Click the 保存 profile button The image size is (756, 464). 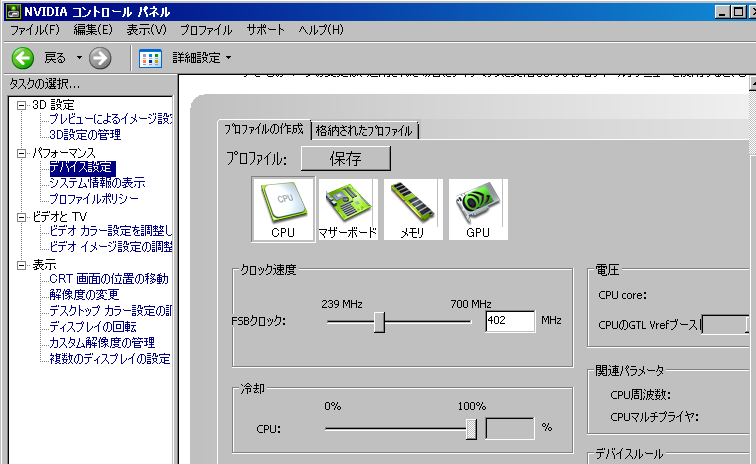[x=346, y=159]
